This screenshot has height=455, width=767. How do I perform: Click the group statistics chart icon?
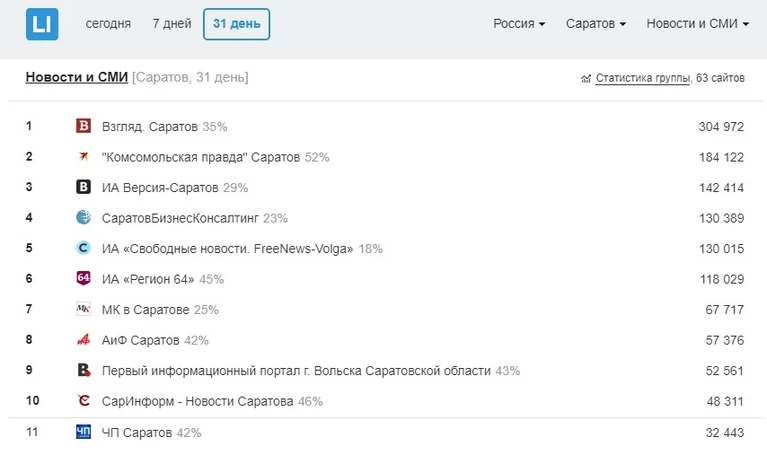coord(586,78)
